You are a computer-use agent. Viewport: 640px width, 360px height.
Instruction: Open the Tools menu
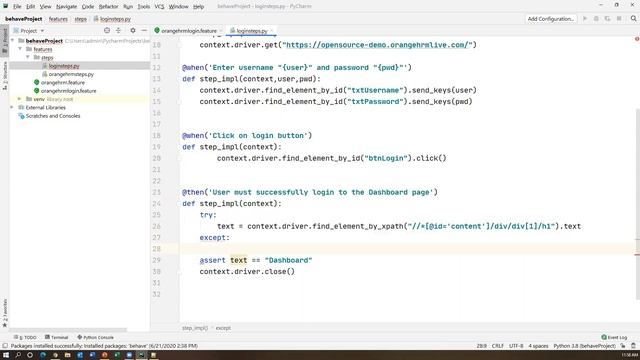143,7
